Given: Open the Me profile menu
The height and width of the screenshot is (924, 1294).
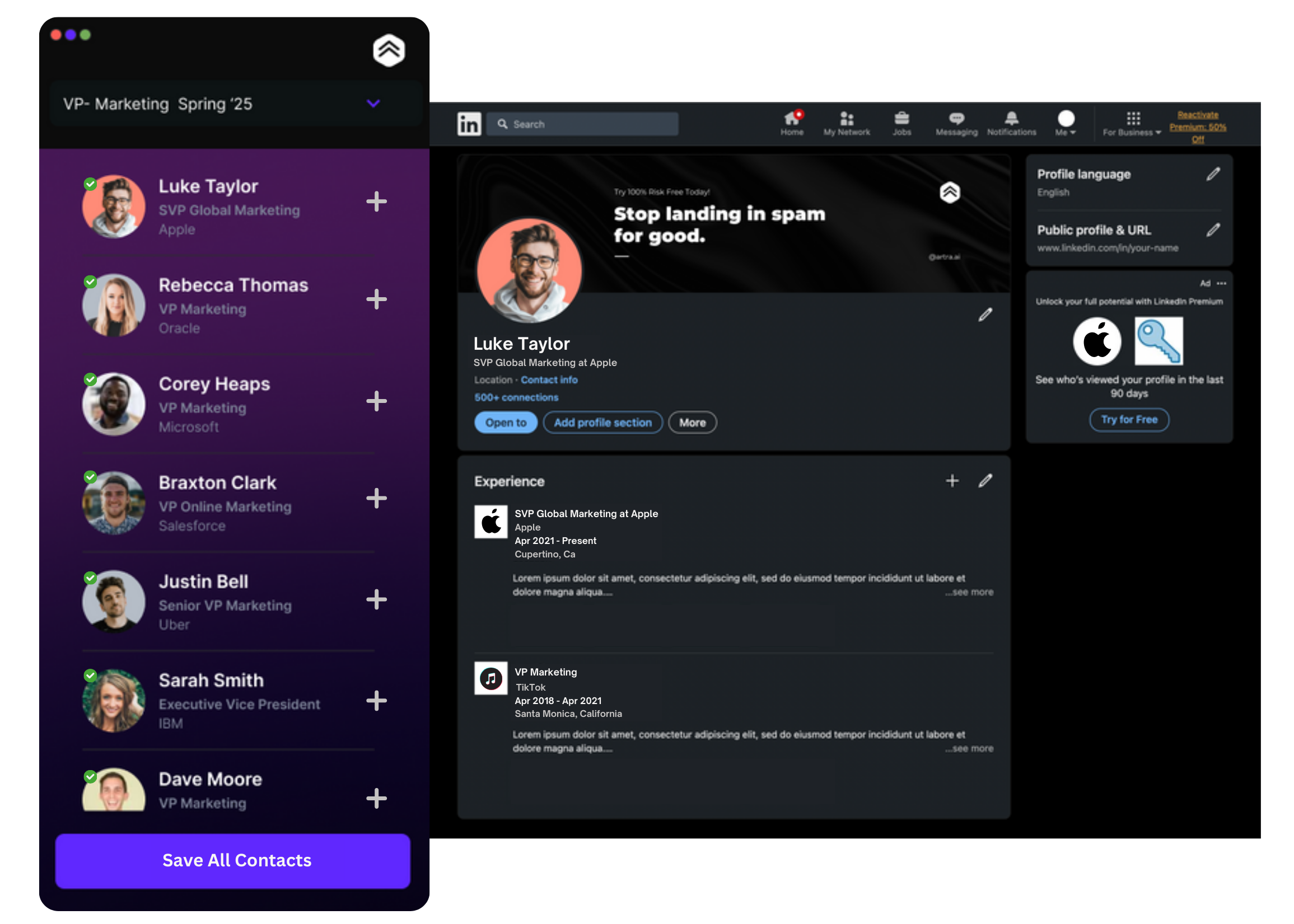Looking at the screenshot, I should tap(1066, 123).
